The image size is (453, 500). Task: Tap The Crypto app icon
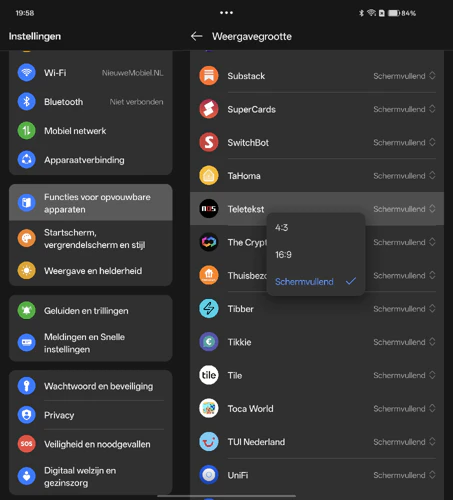pos(209,242)
